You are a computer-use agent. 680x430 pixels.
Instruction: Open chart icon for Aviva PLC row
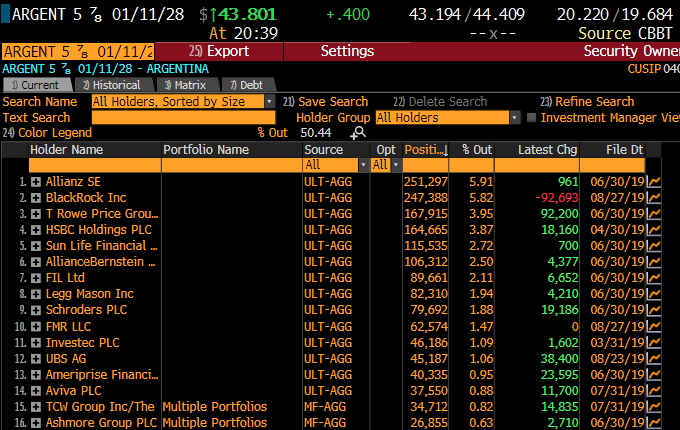pos(654,391)
